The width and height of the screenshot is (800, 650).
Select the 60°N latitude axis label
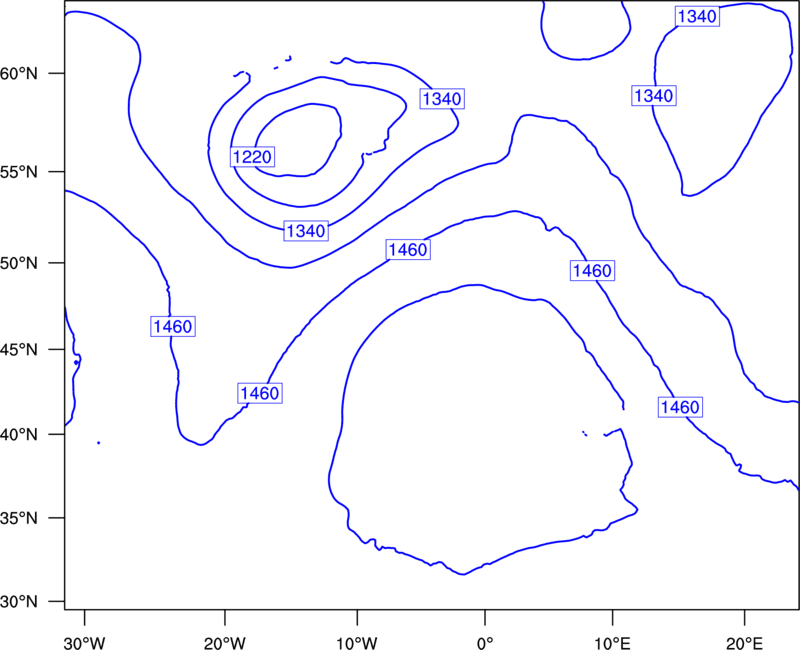[19, 74]
